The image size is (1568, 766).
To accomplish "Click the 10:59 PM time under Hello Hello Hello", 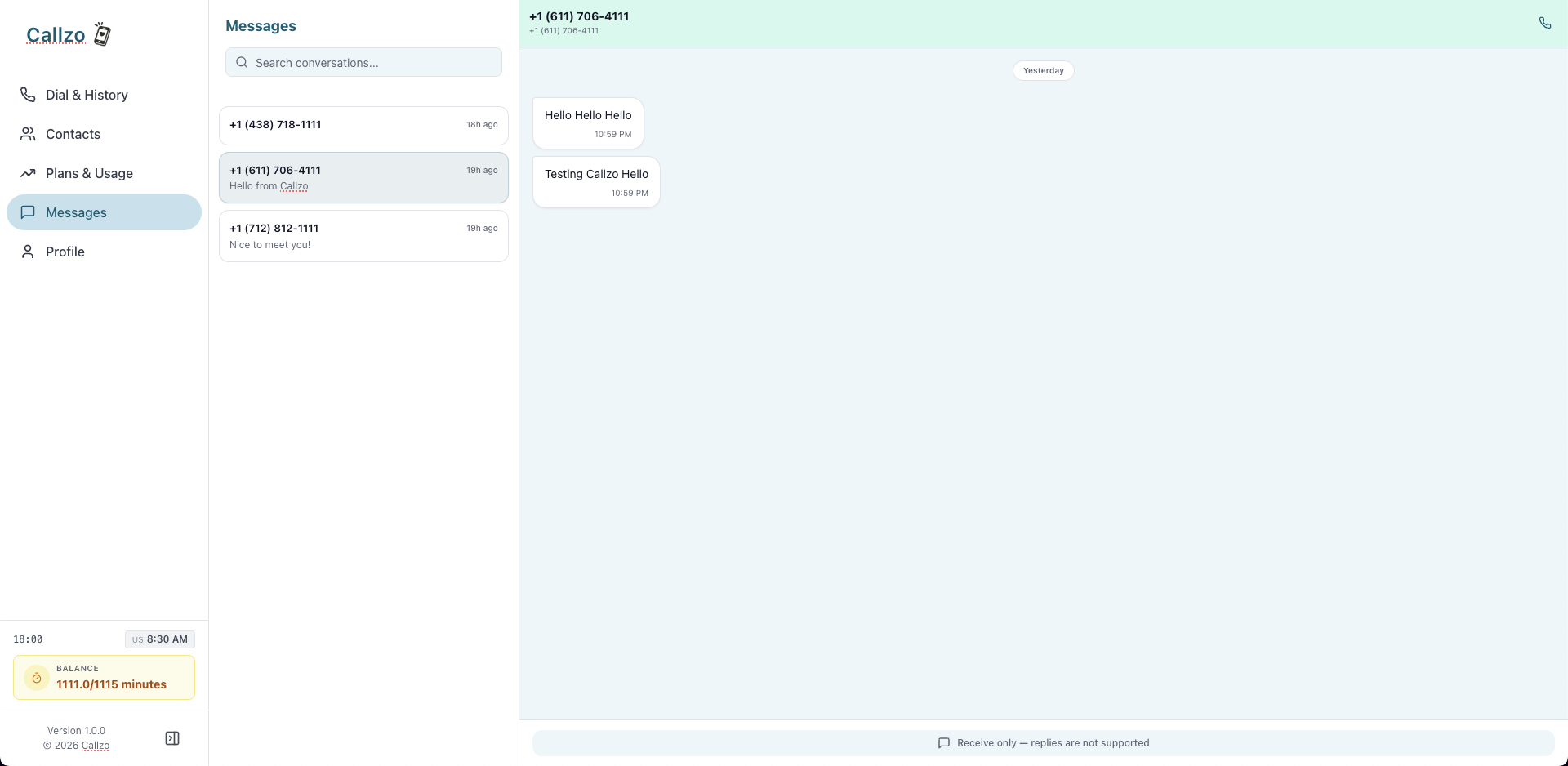I will [x=612, y=135].
